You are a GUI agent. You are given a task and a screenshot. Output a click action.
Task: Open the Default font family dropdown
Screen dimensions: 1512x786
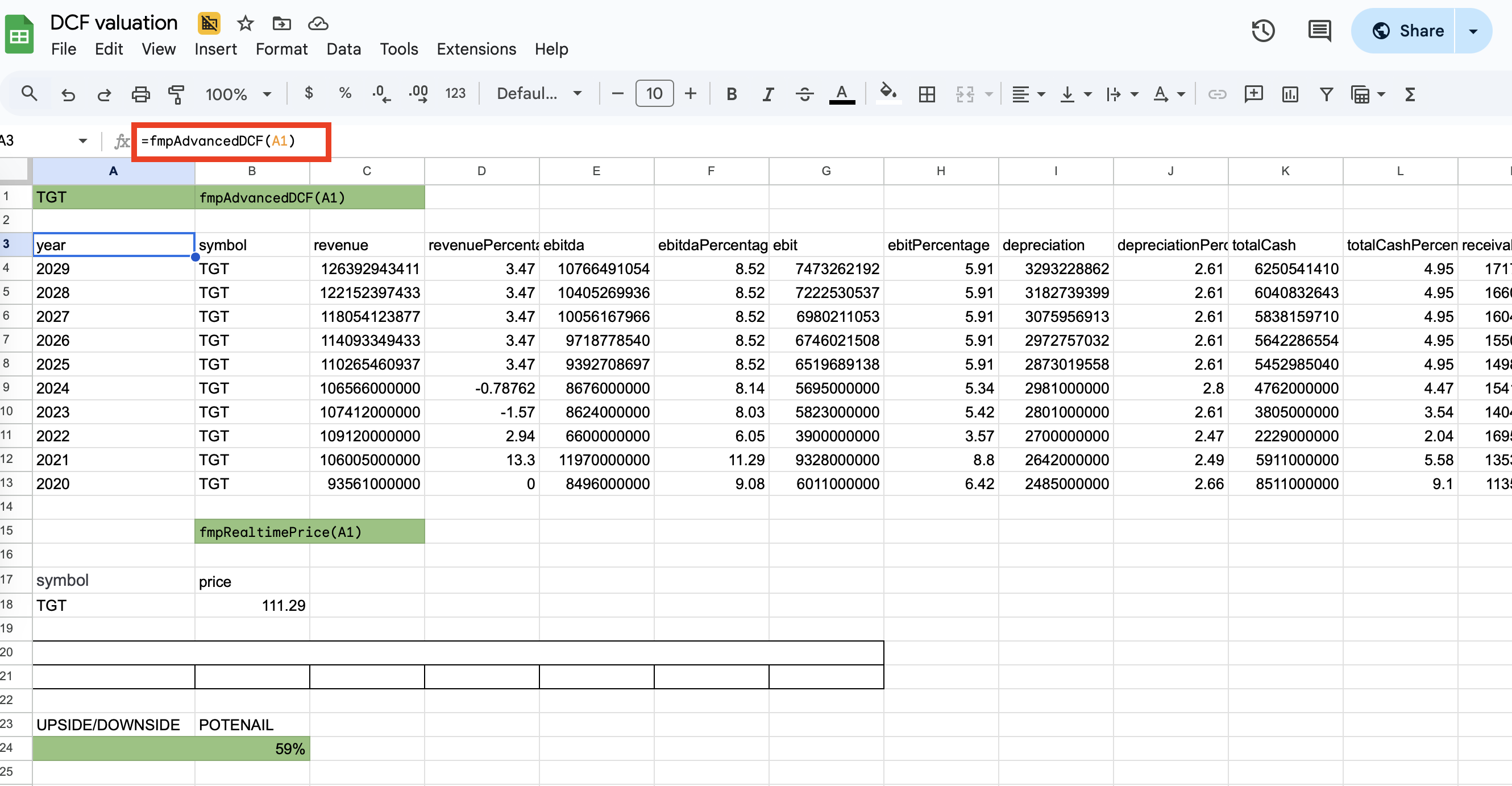(x=539, y=94)
